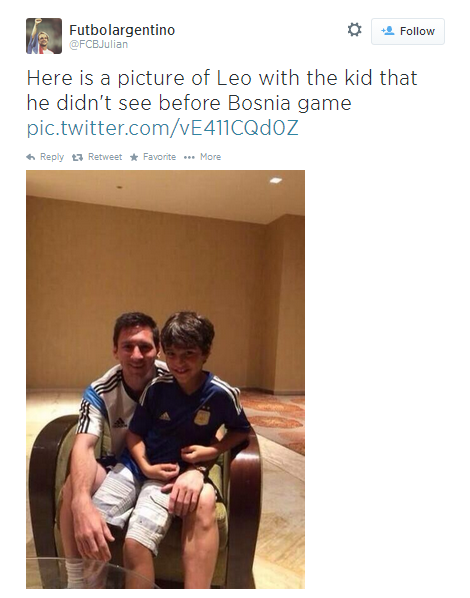Viewport: 470px width, 598px height.
Task: Mark tweet via the Favorite label
Action: coord(159,157)
